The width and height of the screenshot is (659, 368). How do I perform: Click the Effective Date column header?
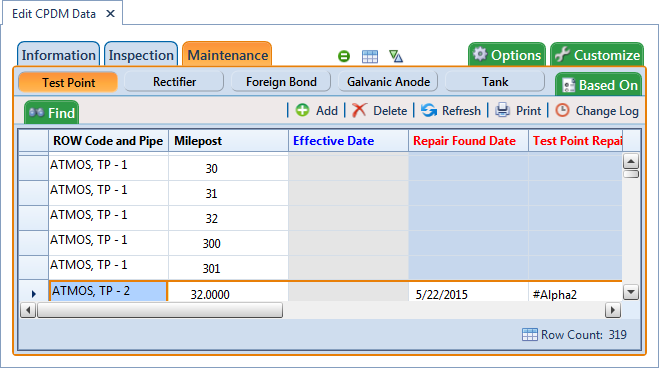[x=348, y=141]
